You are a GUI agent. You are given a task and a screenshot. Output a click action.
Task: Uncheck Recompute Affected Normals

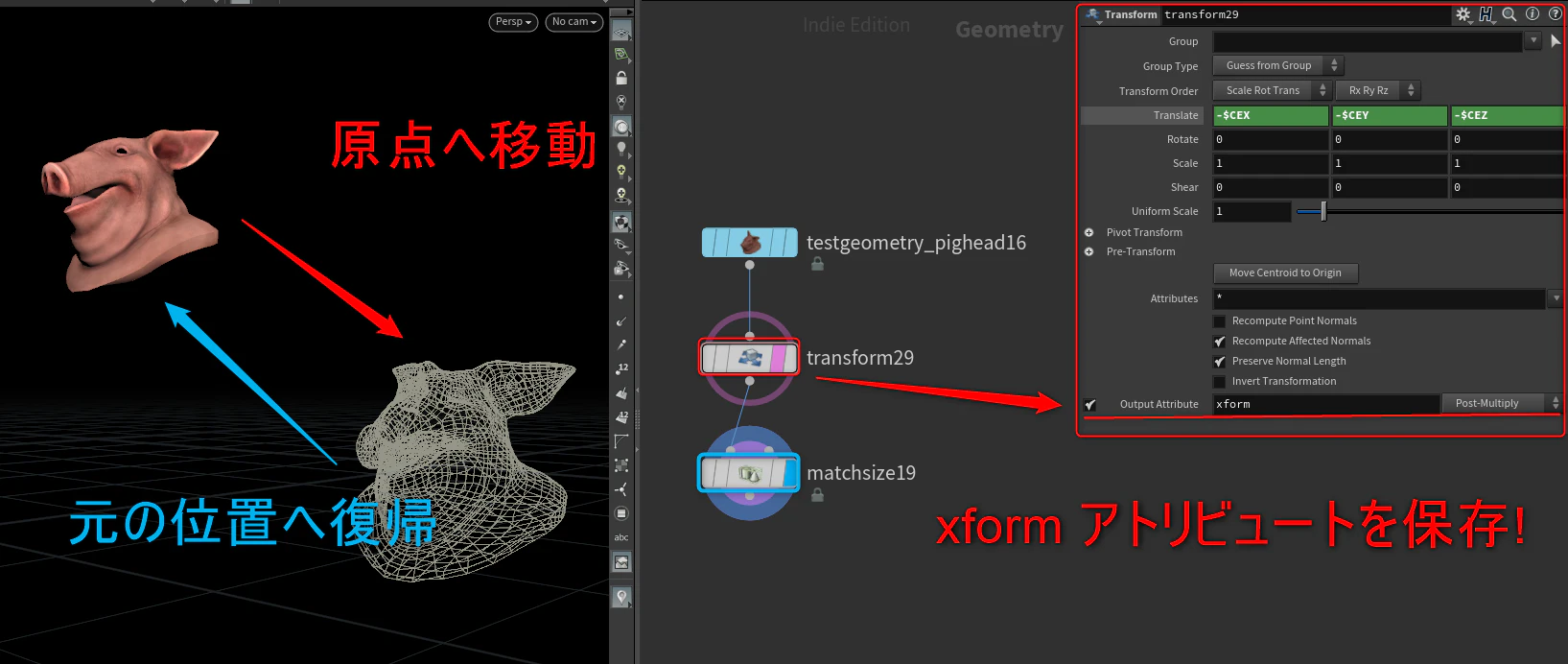pyautogui.click(x=1220, y=342)
